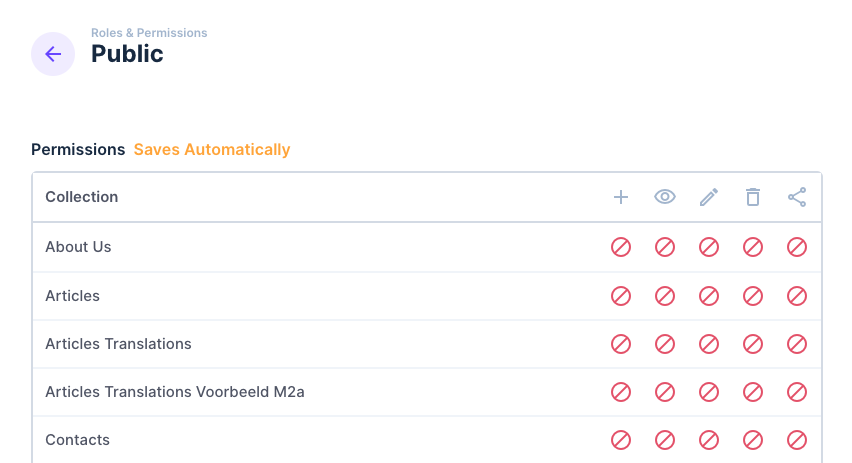Toggle read permission for About Us
Screen dimensions: 852x463
pos(665,247)
